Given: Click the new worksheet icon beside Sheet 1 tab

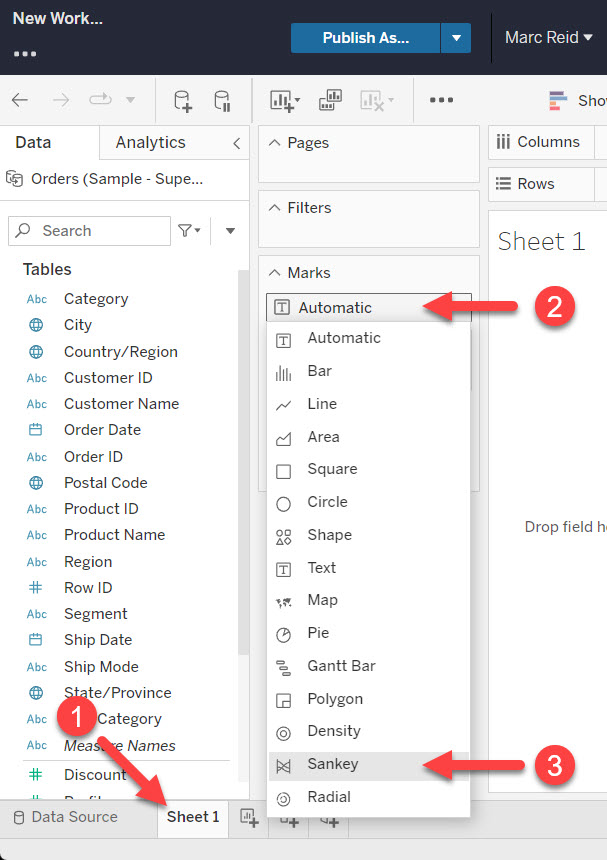Looking at the screenshot, I should tap(249, 818).
